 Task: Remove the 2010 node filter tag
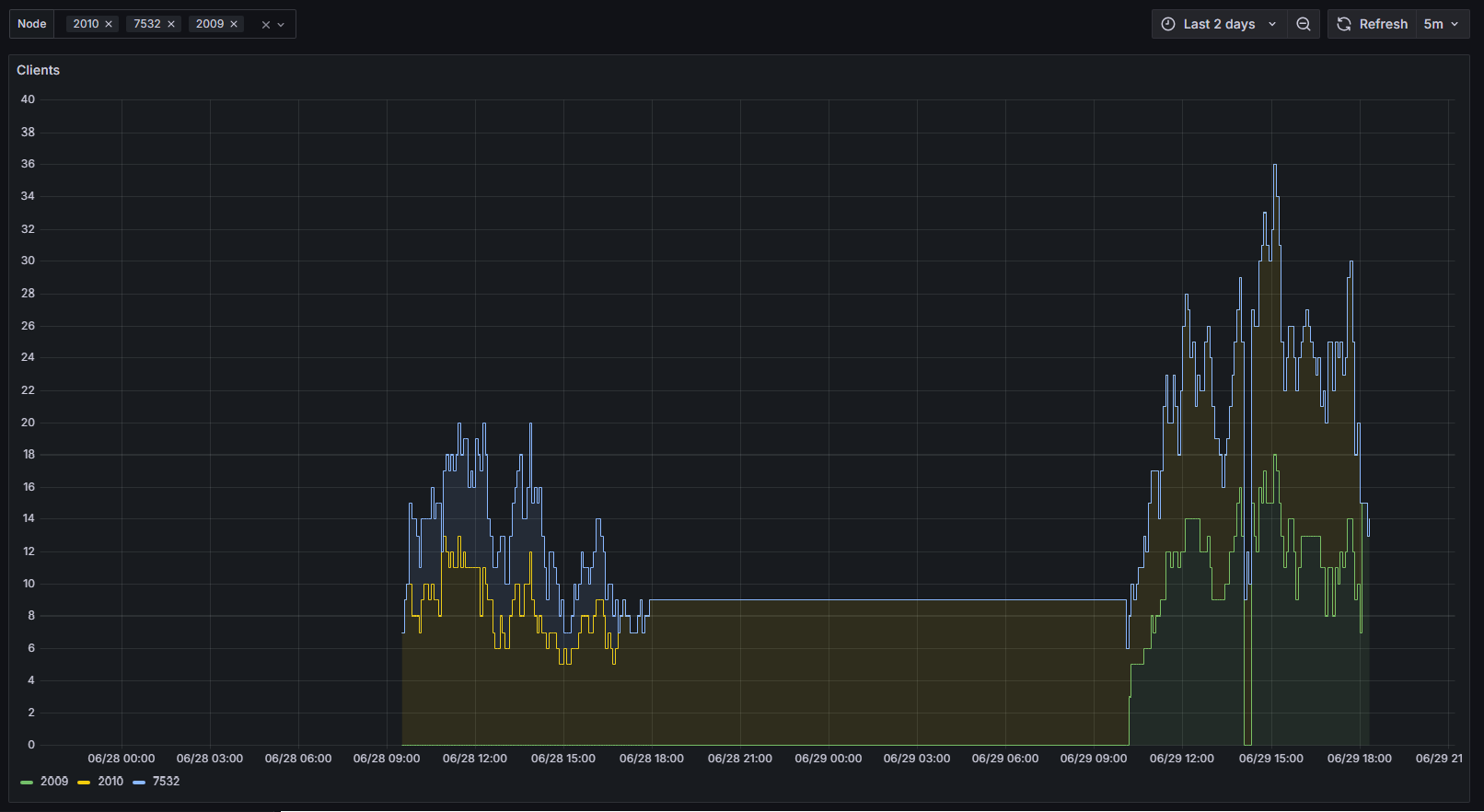(x=109, y=24)
